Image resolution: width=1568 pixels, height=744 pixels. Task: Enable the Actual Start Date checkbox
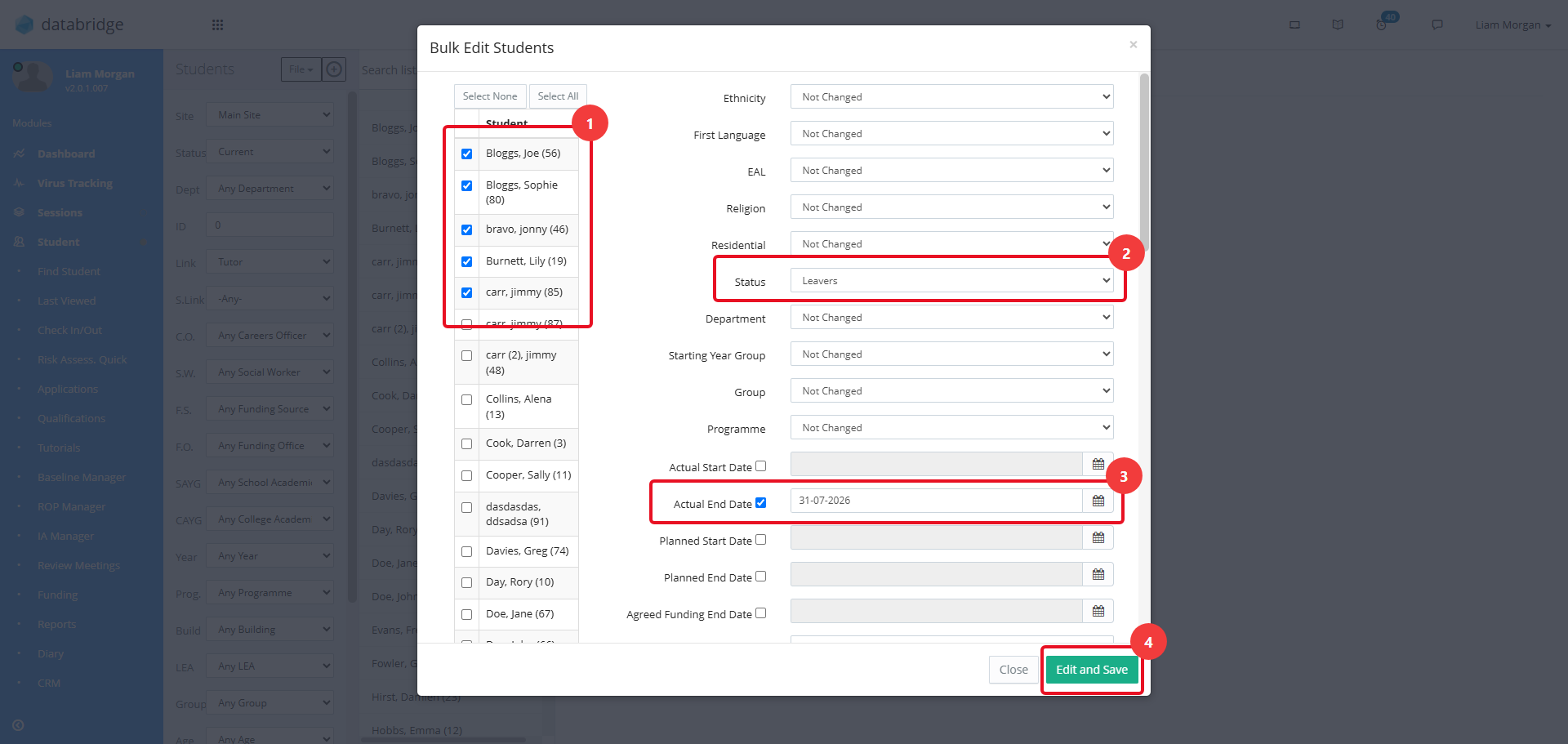pos(760,466)
